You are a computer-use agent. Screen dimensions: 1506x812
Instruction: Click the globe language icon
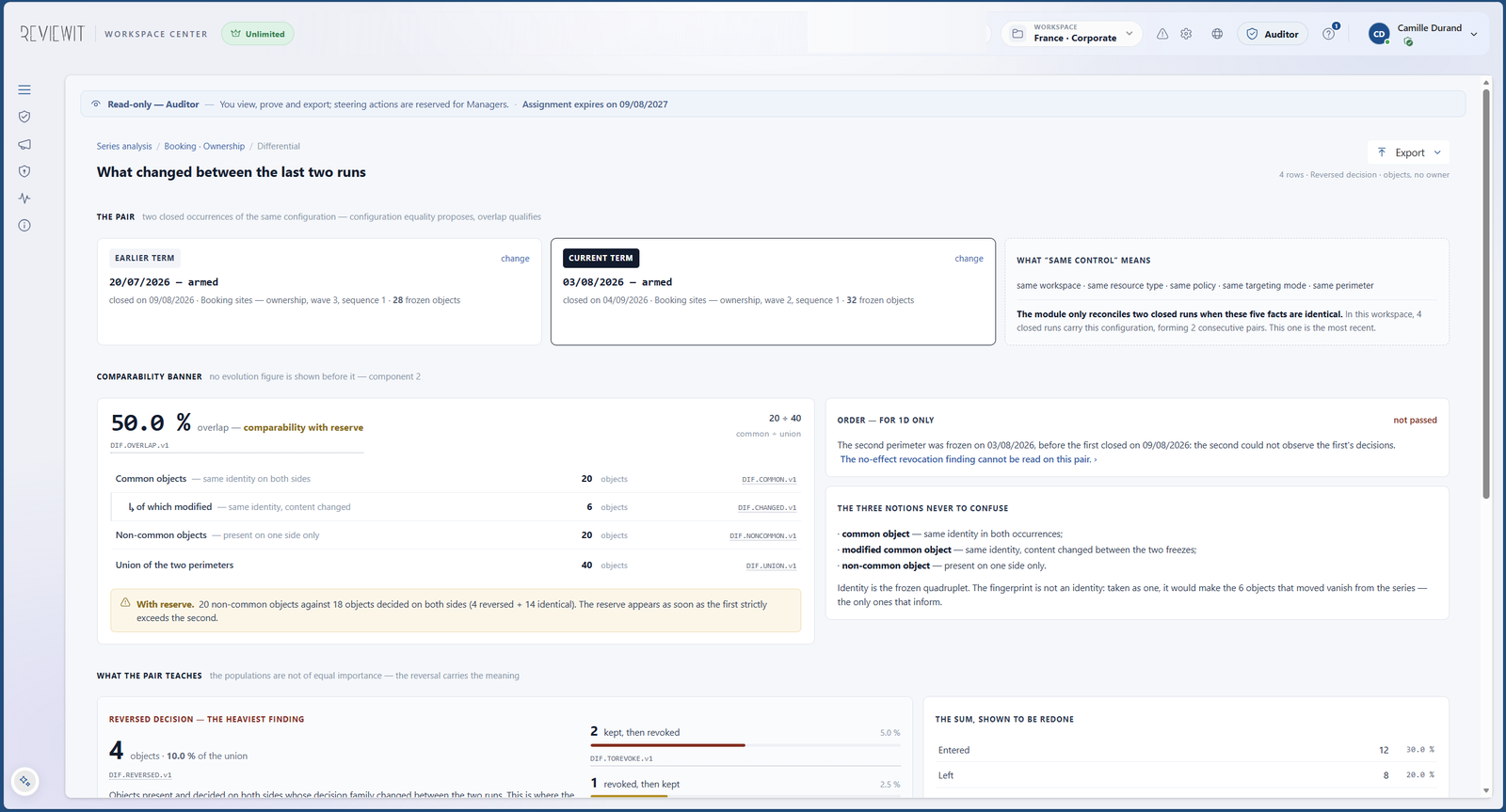[1217, 34]
